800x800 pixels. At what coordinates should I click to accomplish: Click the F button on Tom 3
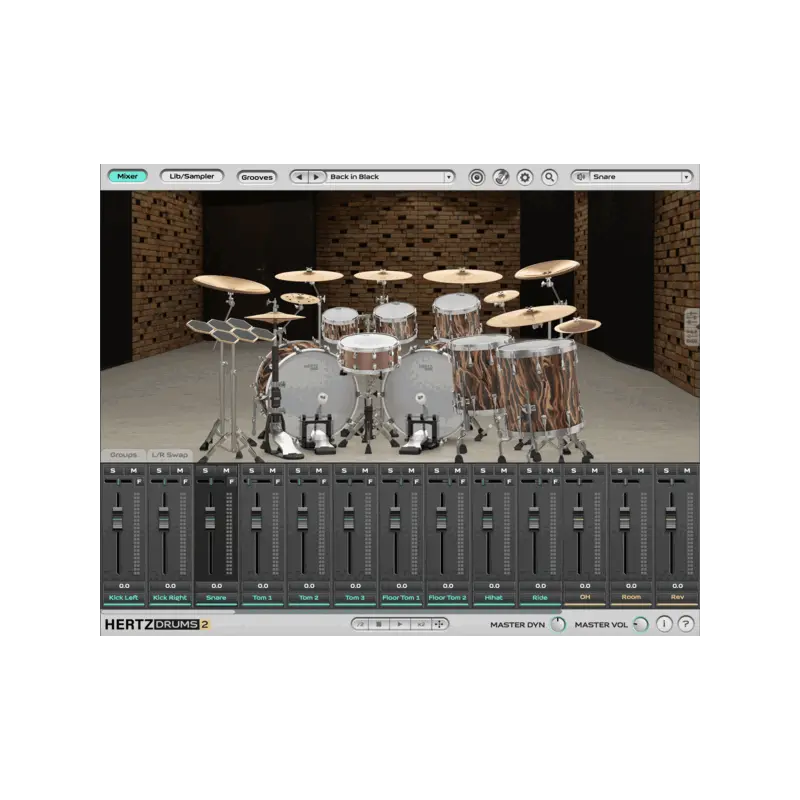click(370, 482)
